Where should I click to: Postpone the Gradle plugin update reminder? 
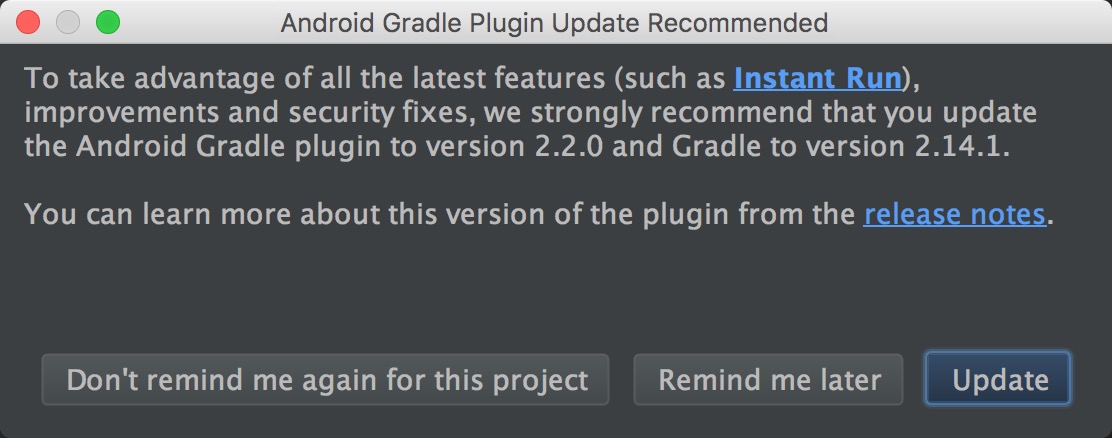pyautogui.click(x=769, y=380)
